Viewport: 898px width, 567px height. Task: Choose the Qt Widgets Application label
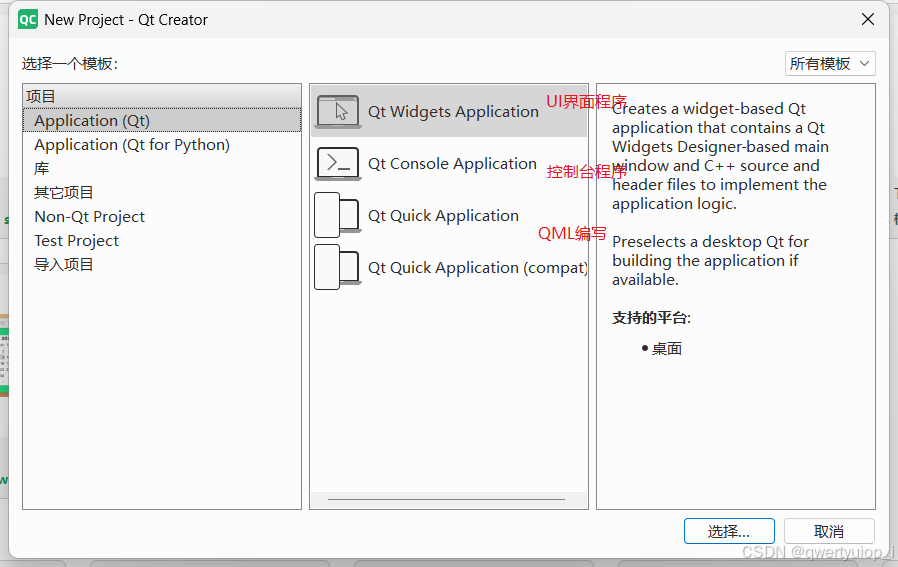click(x=453, y=112)
